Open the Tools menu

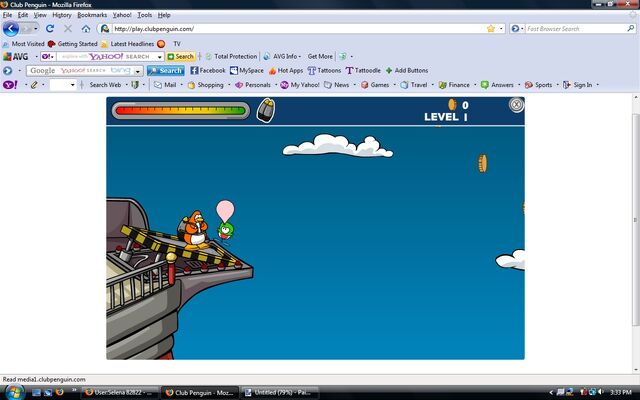click(144, 15)
